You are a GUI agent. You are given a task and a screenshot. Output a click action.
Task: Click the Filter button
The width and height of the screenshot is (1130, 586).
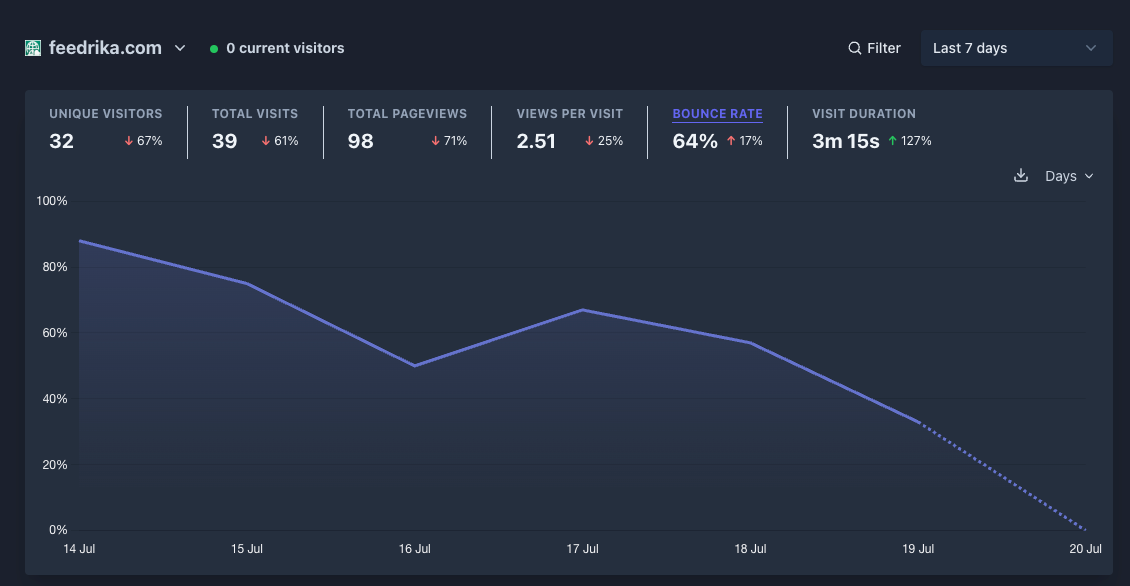point(874,48)
